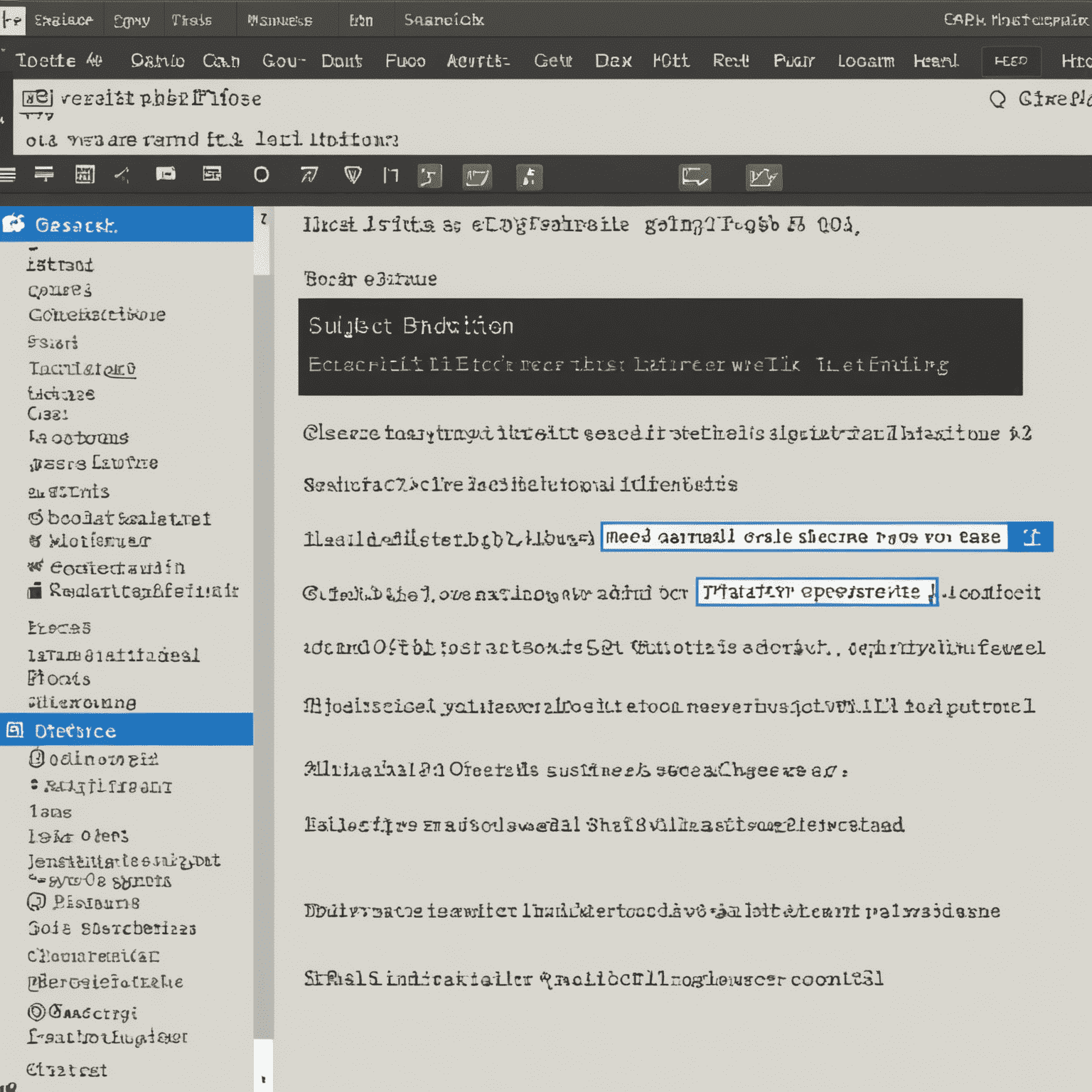Open the Fuoo menu
Viewport: 1092px width, 1092px height.
coord(405,61)
